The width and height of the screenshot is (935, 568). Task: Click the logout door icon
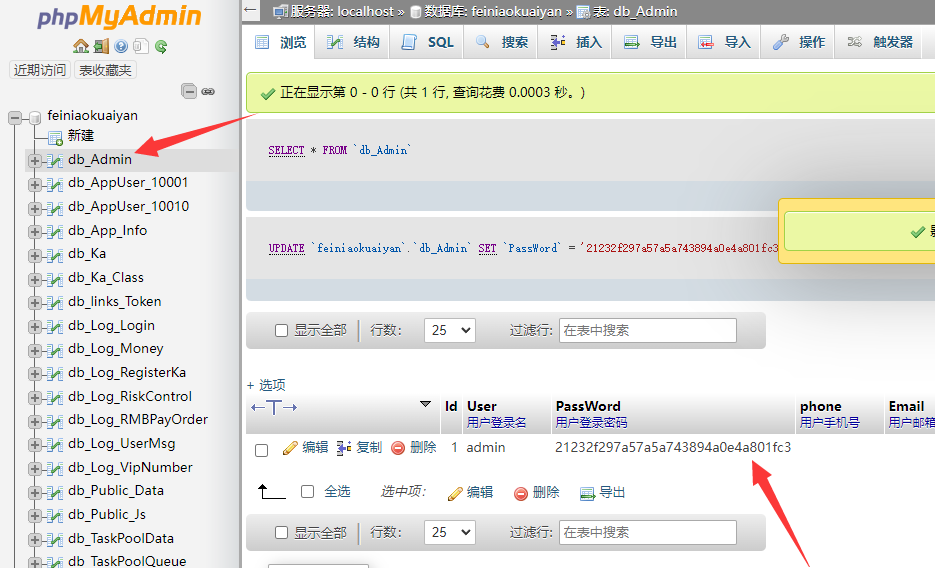[101, 46]
